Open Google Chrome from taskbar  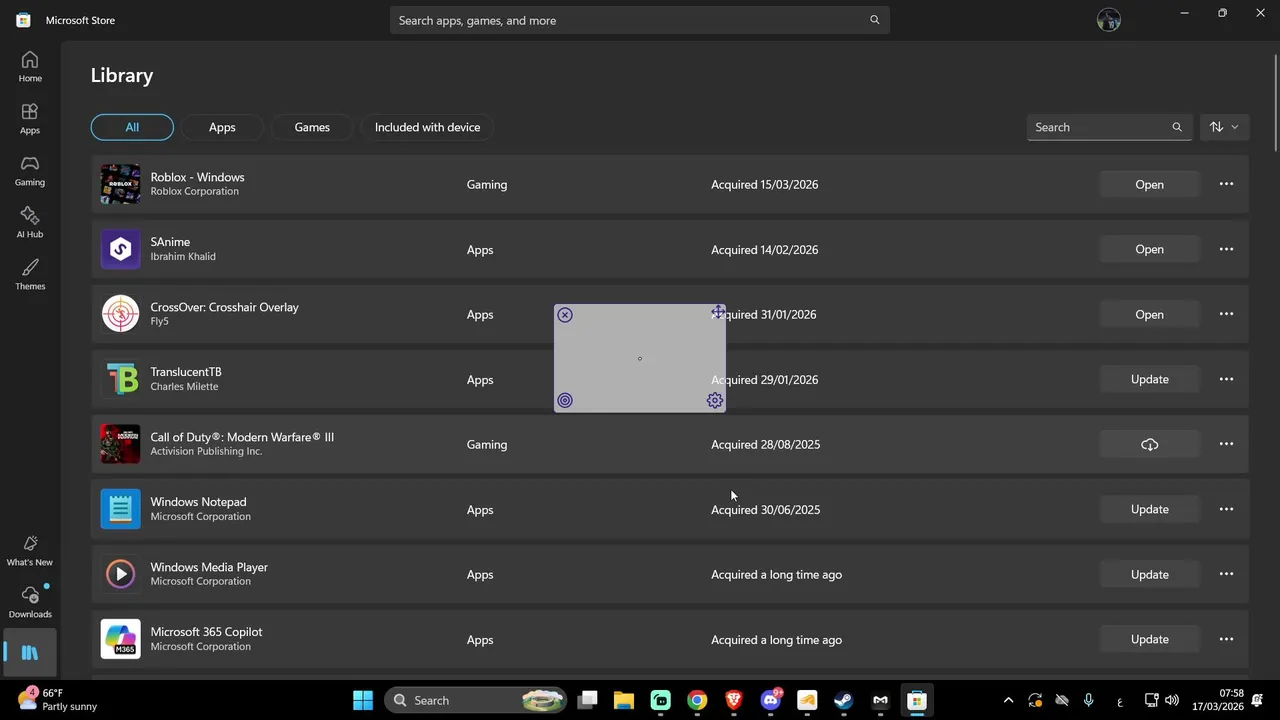click(x=697, y=700)
